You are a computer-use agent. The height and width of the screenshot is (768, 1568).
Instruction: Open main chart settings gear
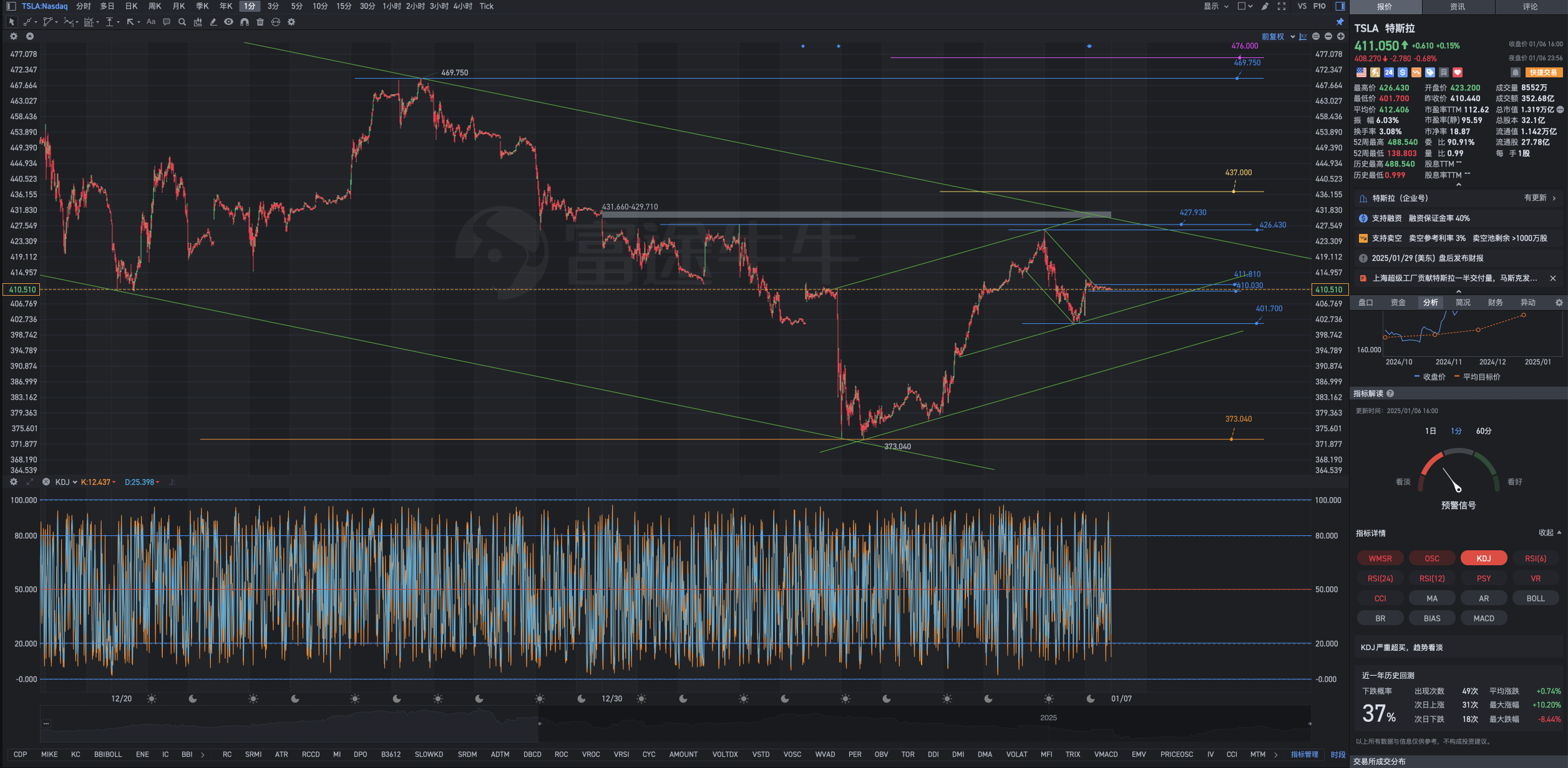[14, 36]
